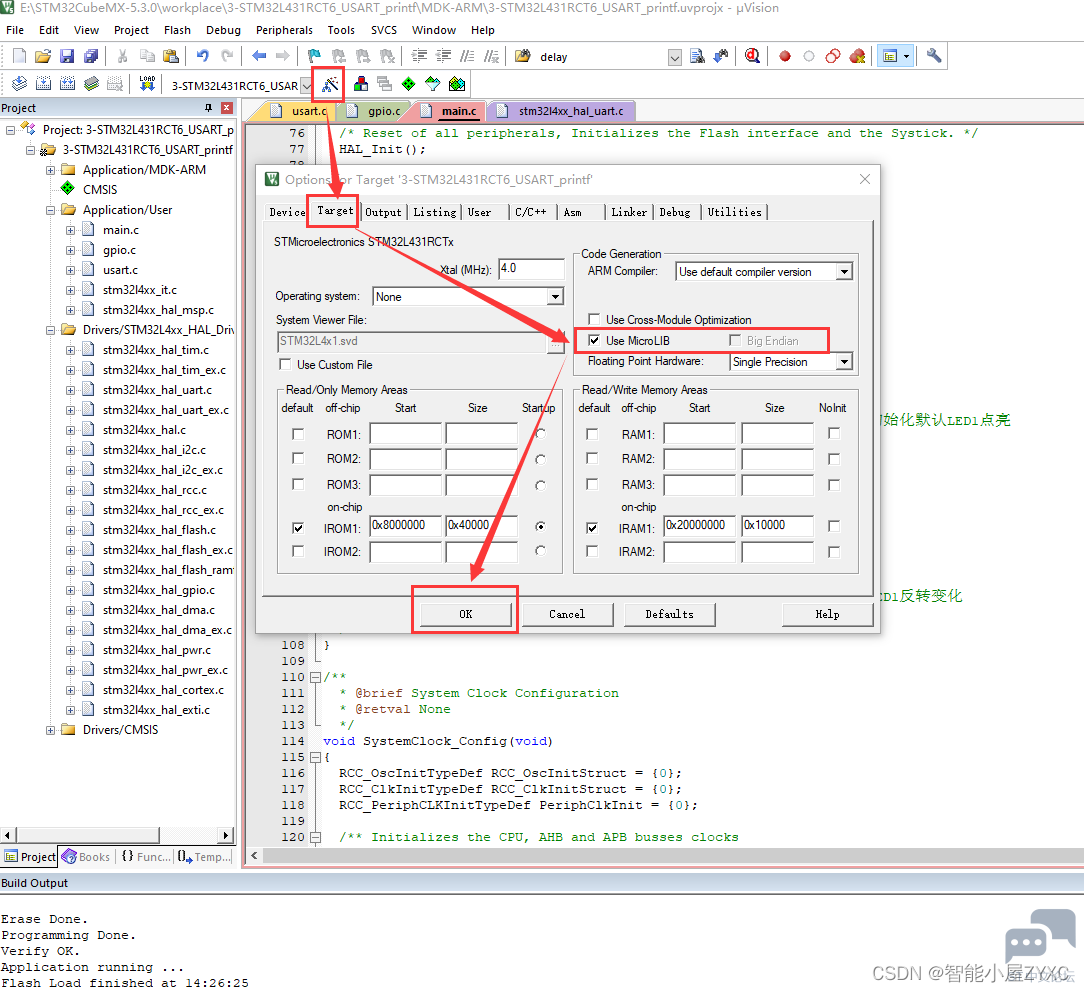Undo the last edit
This screenshot has height=992, width=1084.
pos(203,56)
